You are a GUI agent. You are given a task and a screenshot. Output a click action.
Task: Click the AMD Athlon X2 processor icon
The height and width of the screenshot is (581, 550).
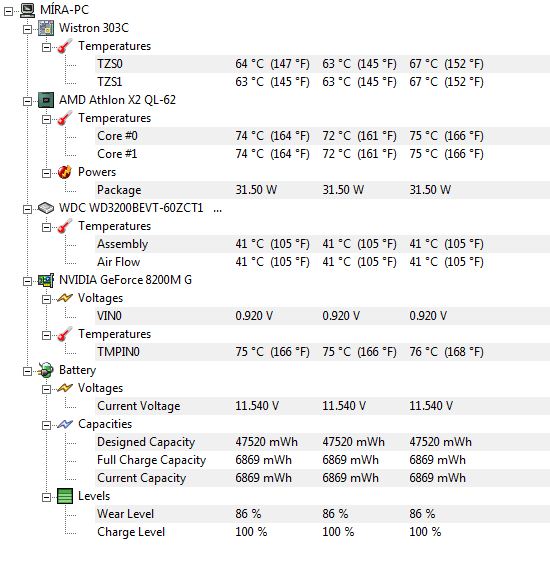pyautogui.click(x=46, y=100)
